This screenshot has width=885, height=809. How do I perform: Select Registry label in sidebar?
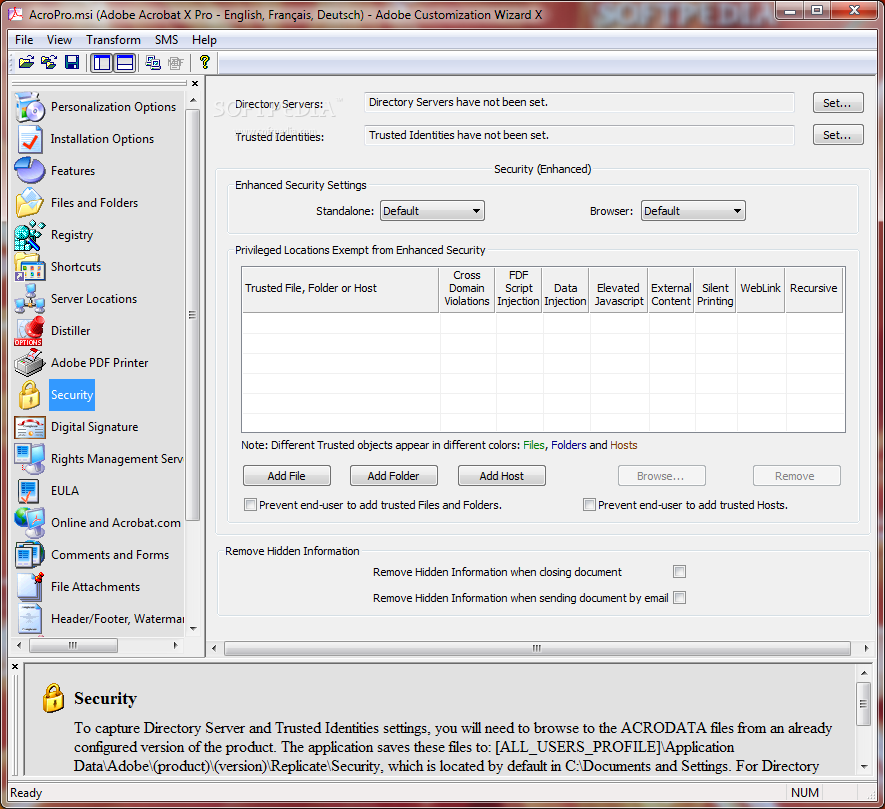(72, 235)
